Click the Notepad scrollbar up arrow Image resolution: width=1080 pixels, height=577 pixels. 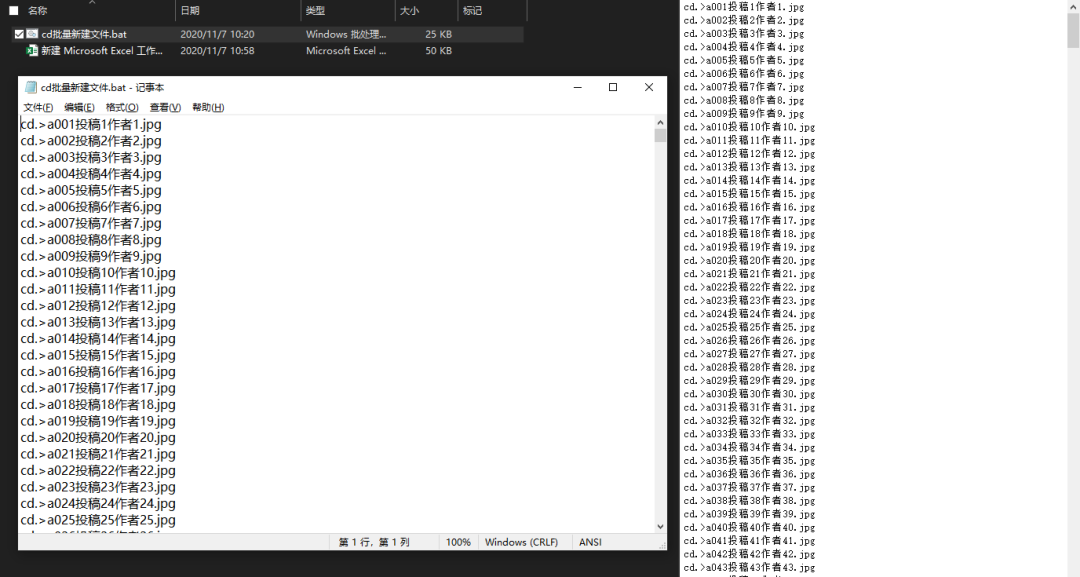pos(660,122)
